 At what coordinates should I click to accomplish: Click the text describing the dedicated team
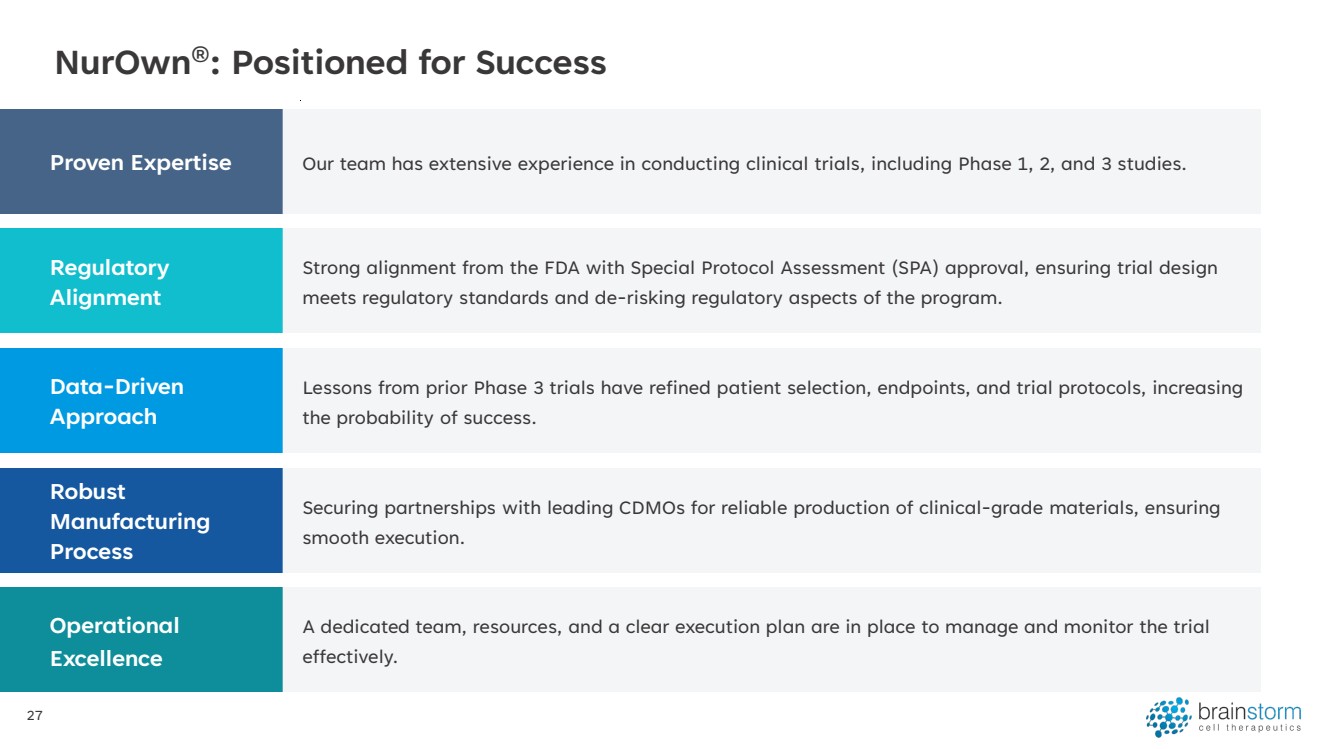tap(755, 641)
